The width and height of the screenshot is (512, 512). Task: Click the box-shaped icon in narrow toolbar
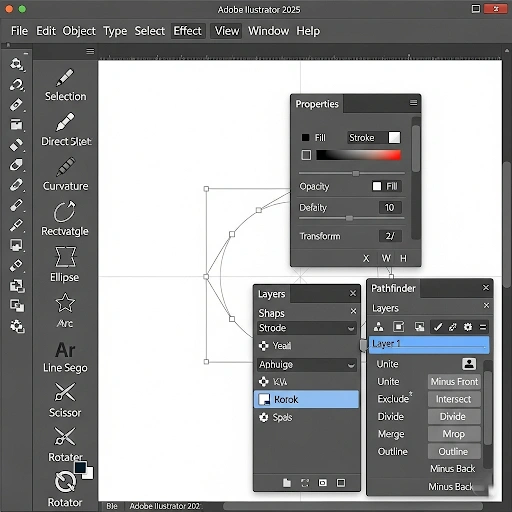coord(16,125)
